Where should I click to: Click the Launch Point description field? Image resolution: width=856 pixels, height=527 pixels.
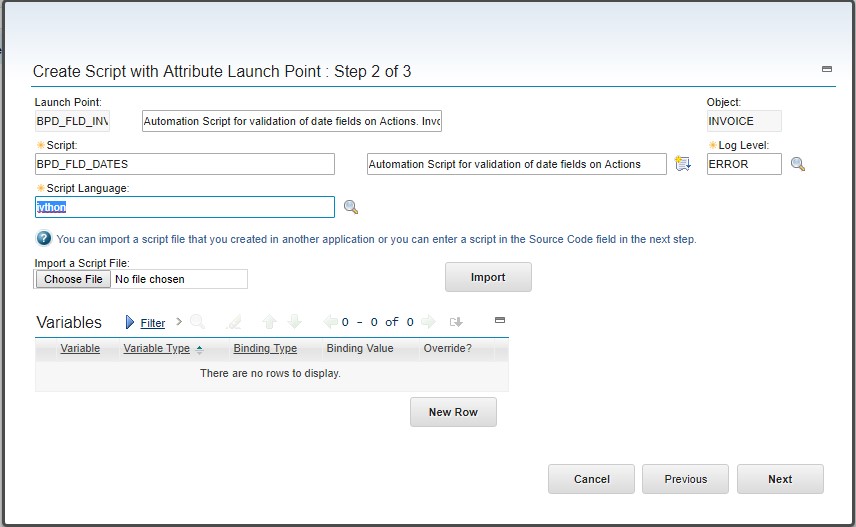click(x=292, y=121)
